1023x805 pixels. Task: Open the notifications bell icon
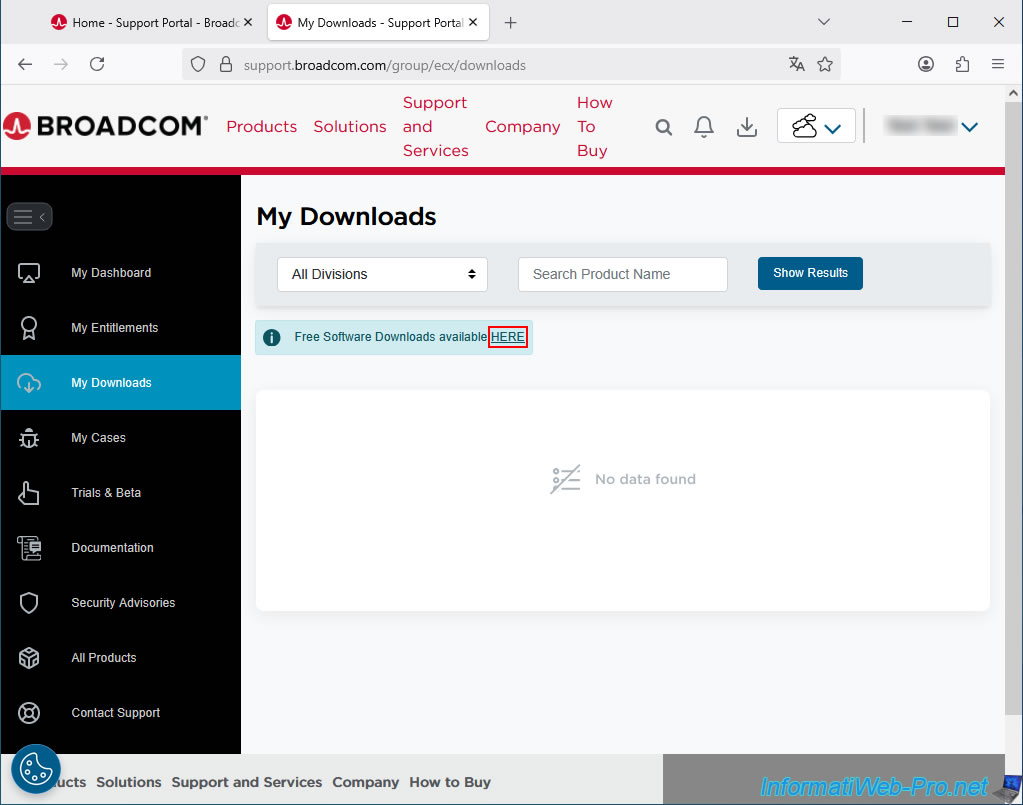(x=704, y=127)
